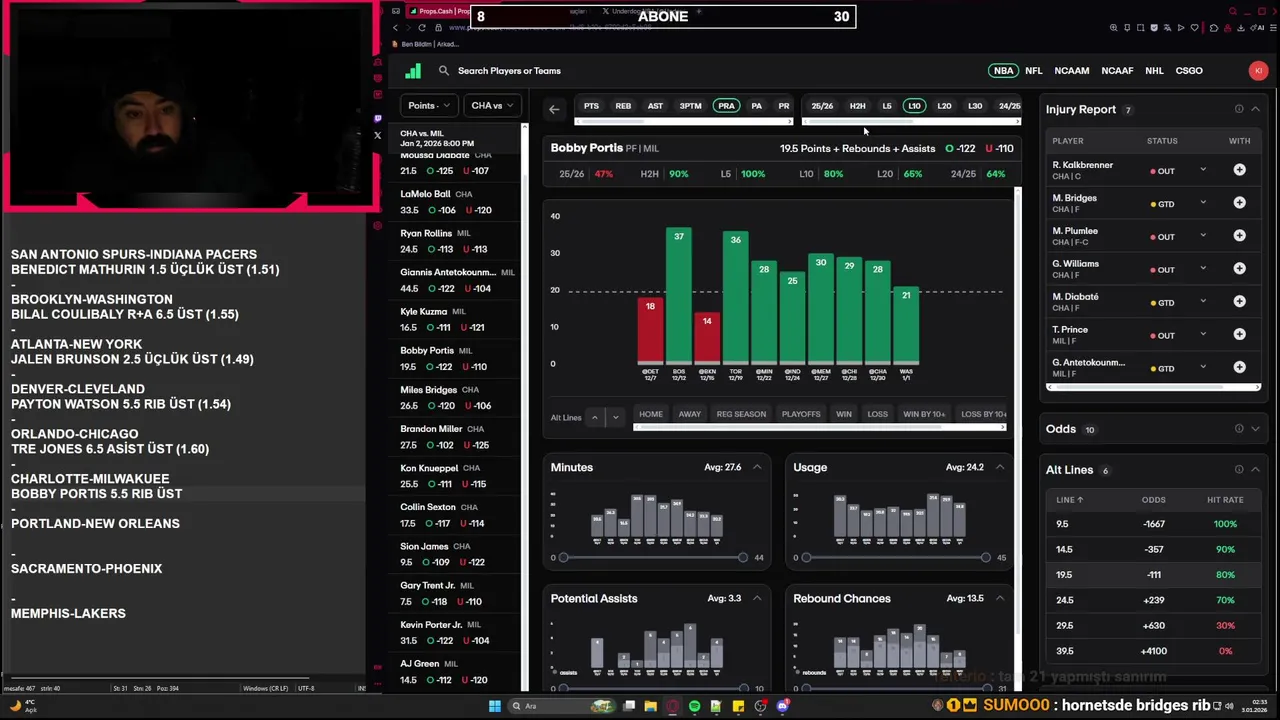Screen dimensions: 1280x720
Task: Add G. Williams with the plus icon
Action: point(1239,269)
